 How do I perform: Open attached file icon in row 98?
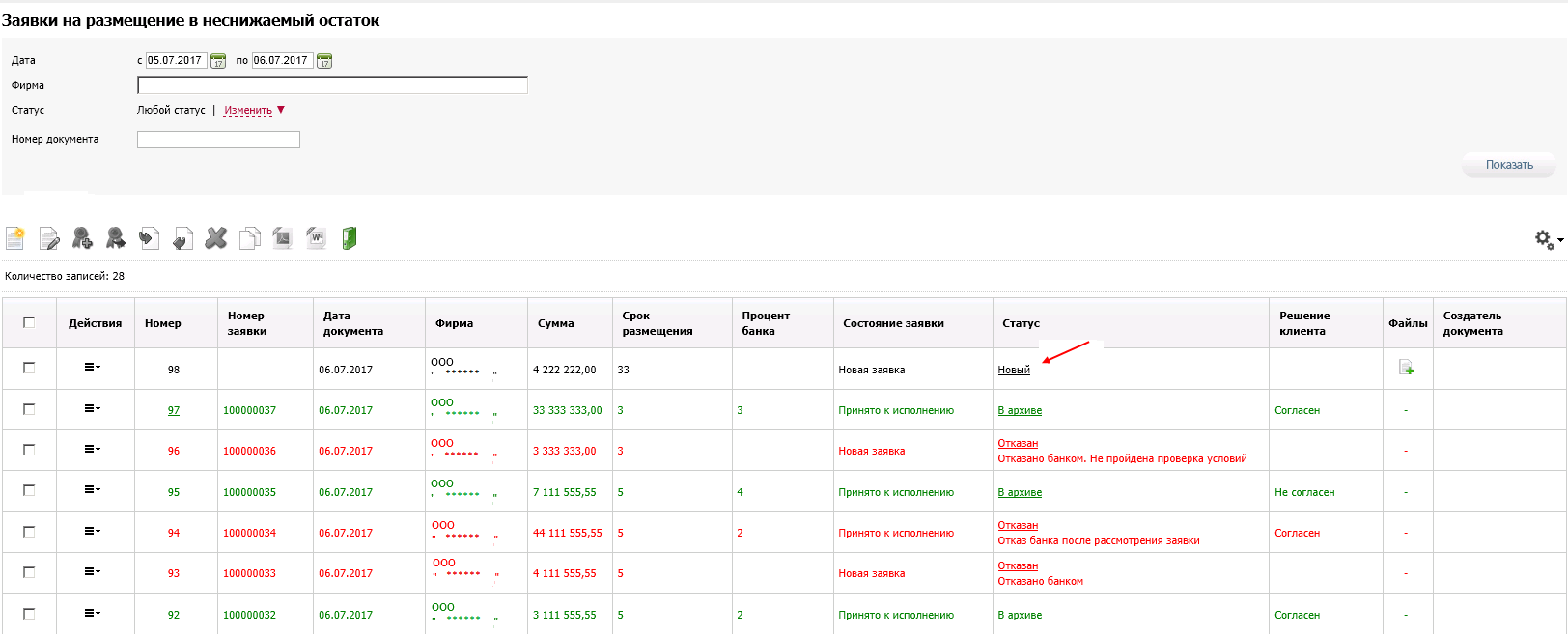point(1406,368)
